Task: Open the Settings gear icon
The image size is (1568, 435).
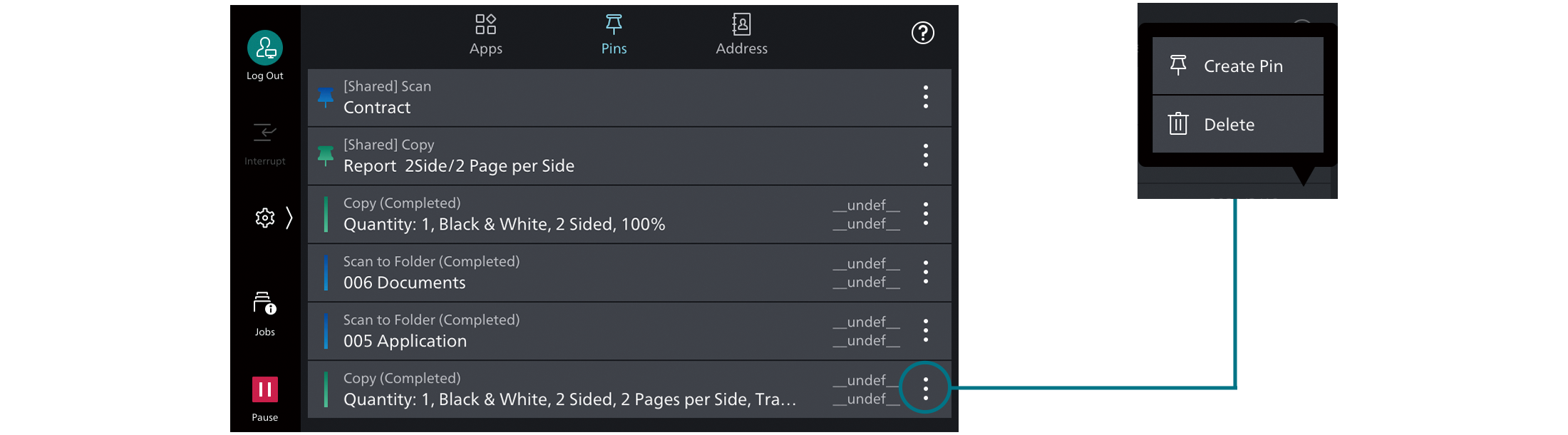Action: point(264,218)
